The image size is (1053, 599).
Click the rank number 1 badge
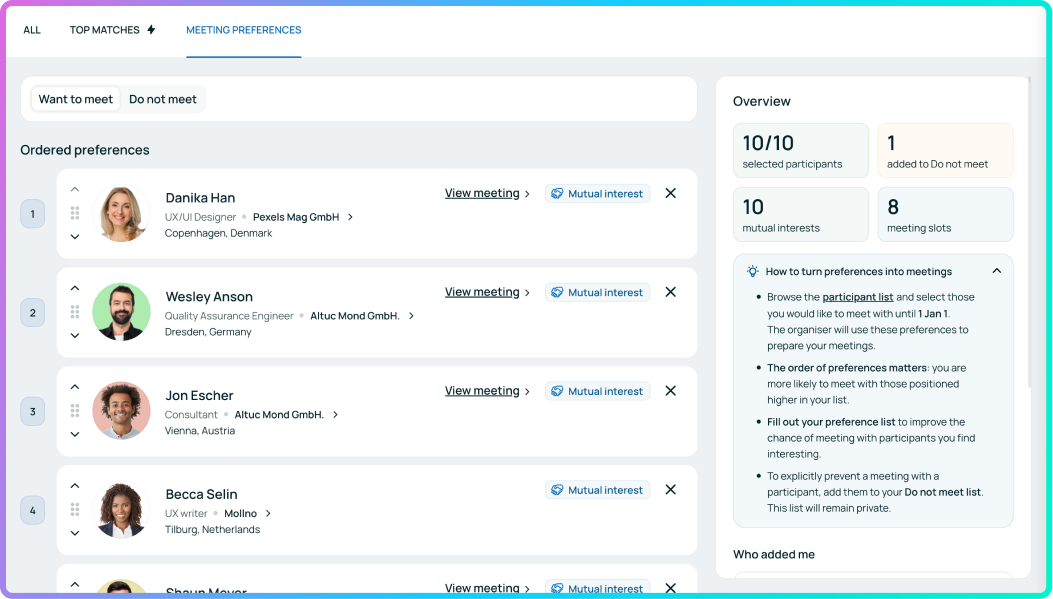click(32, 214)
